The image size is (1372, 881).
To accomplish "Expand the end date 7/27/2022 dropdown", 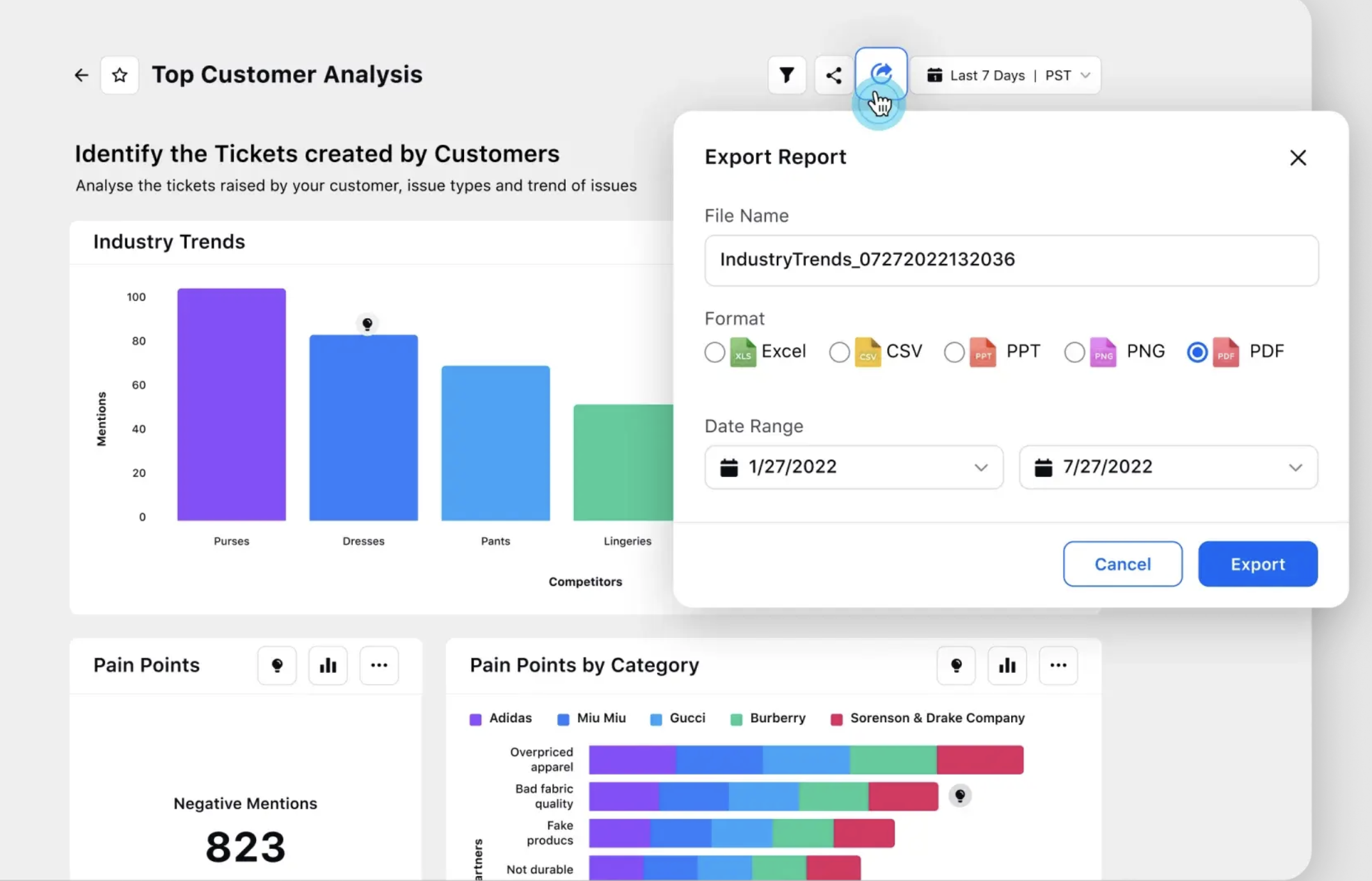I will pyautogui.click(x=1295, y=466).
